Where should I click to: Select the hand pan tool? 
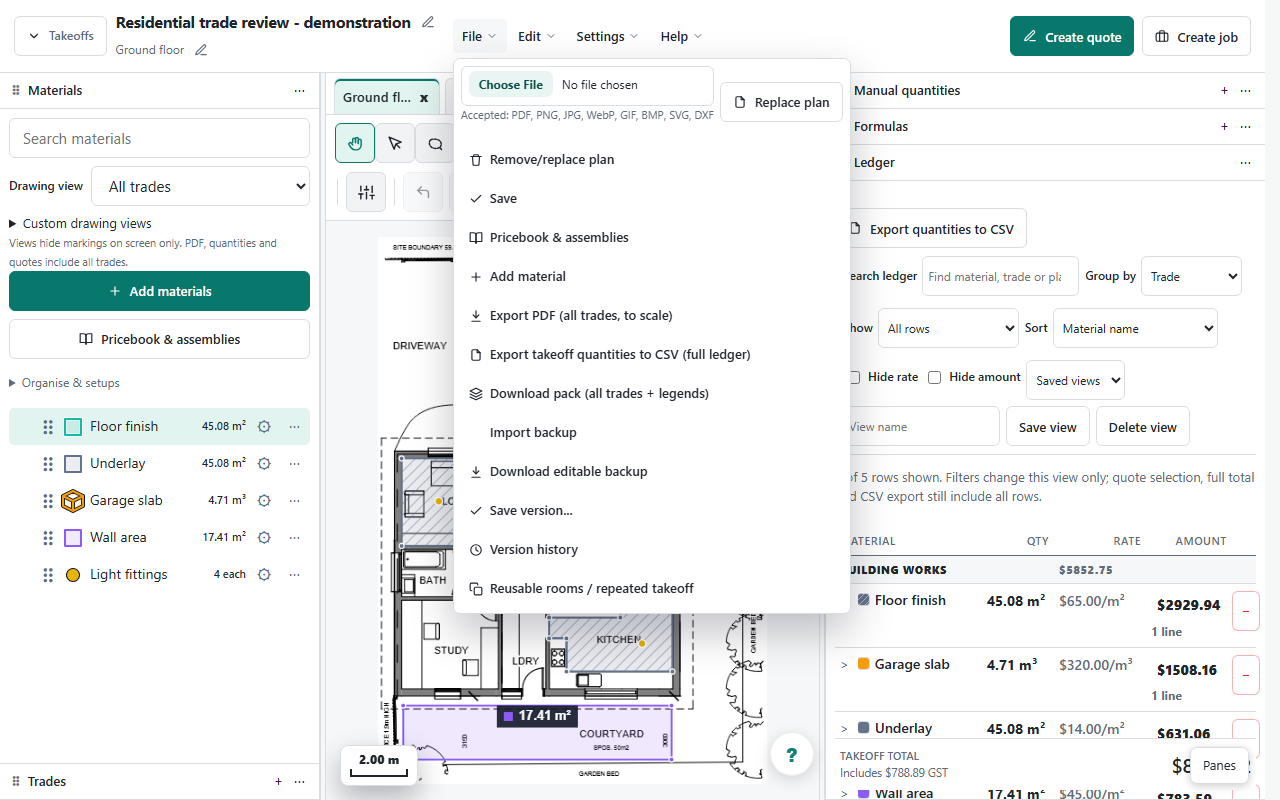click(x=355, y=143)
